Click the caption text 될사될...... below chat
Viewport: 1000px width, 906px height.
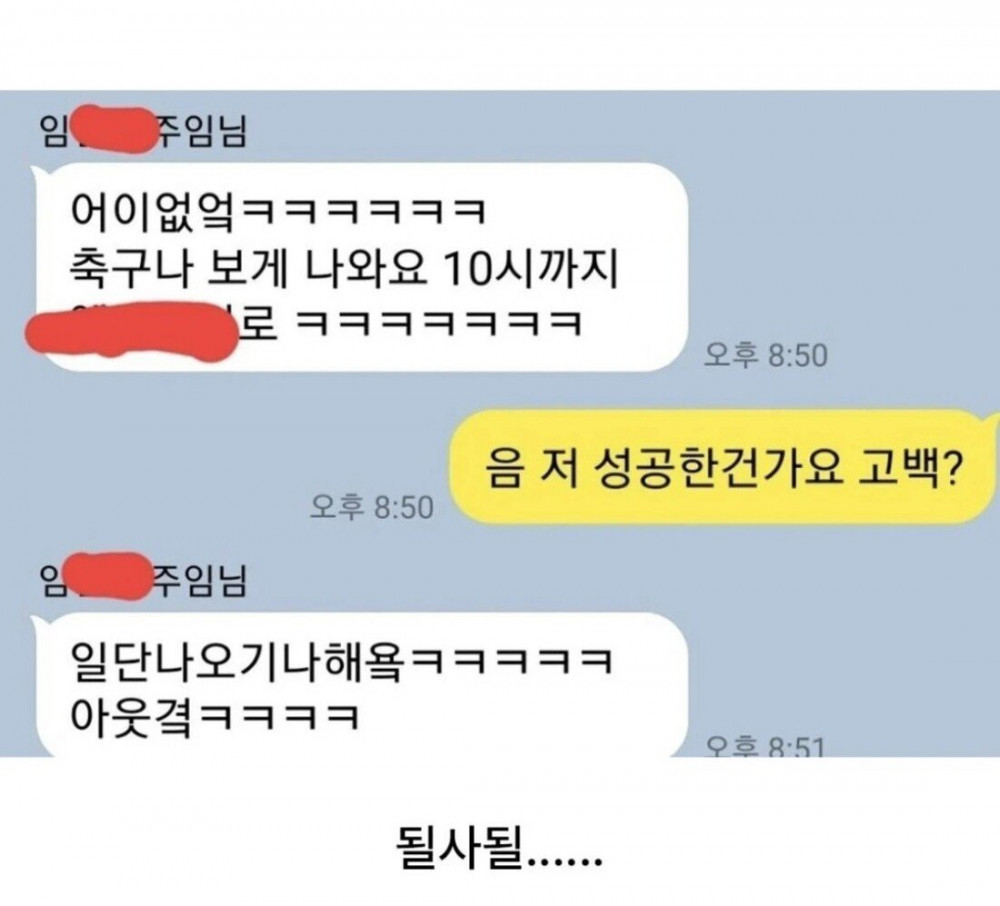(x=499, y=849)
